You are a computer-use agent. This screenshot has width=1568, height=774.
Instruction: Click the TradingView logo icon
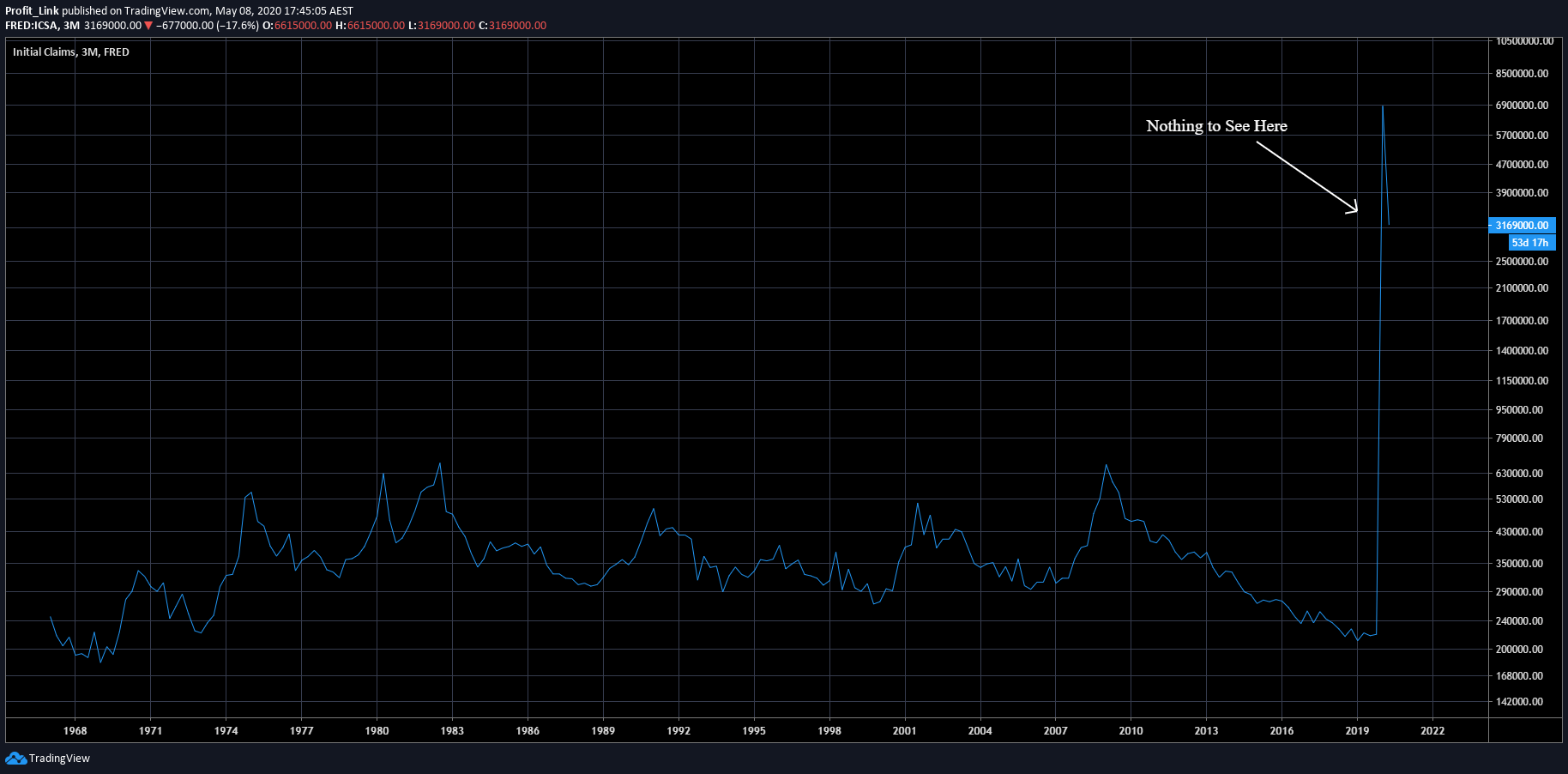[15, 758]
